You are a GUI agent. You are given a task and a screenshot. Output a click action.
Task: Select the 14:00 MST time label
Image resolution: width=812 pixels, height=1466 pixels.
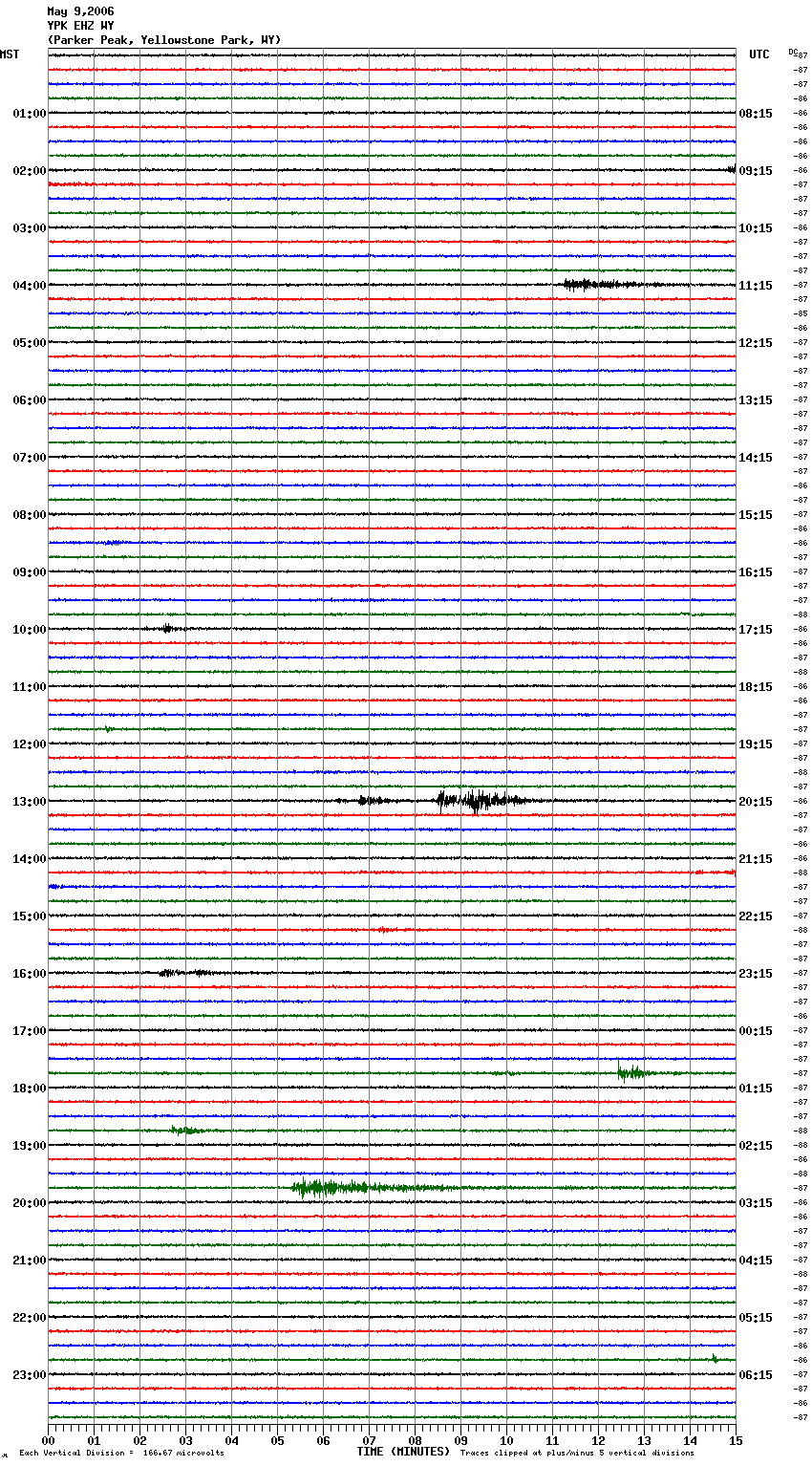tap(30, 859)
